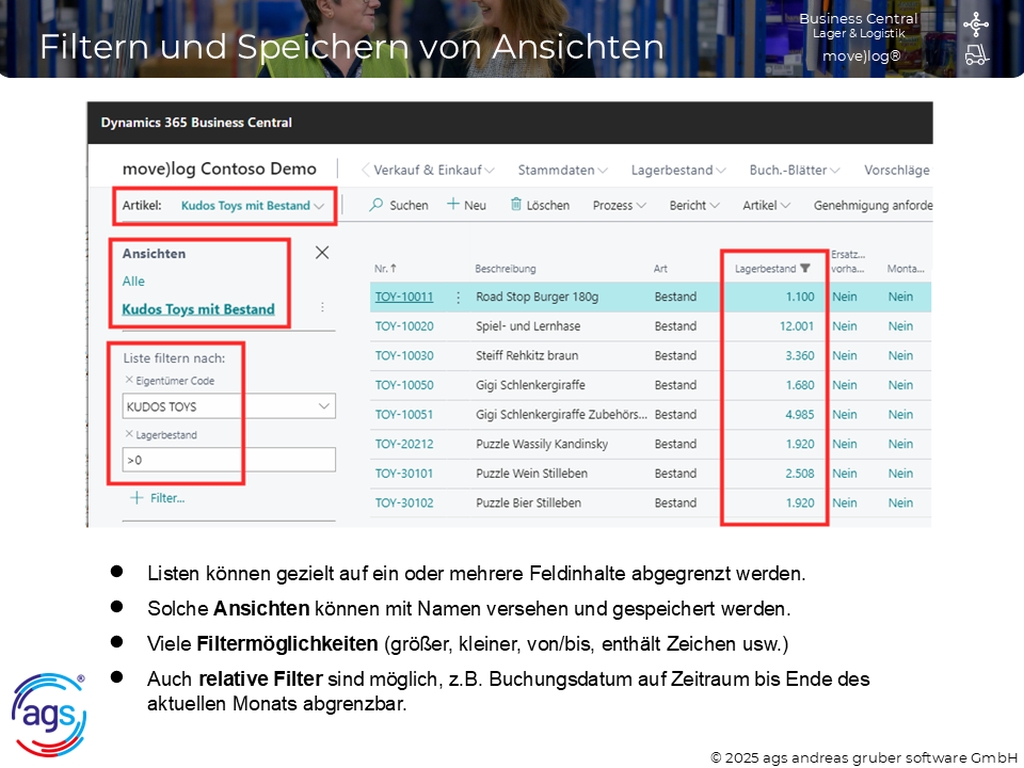This screenshot has height=768, width=1024.
Task: Click Lagerbestand value 3.360
Action: 800,356
